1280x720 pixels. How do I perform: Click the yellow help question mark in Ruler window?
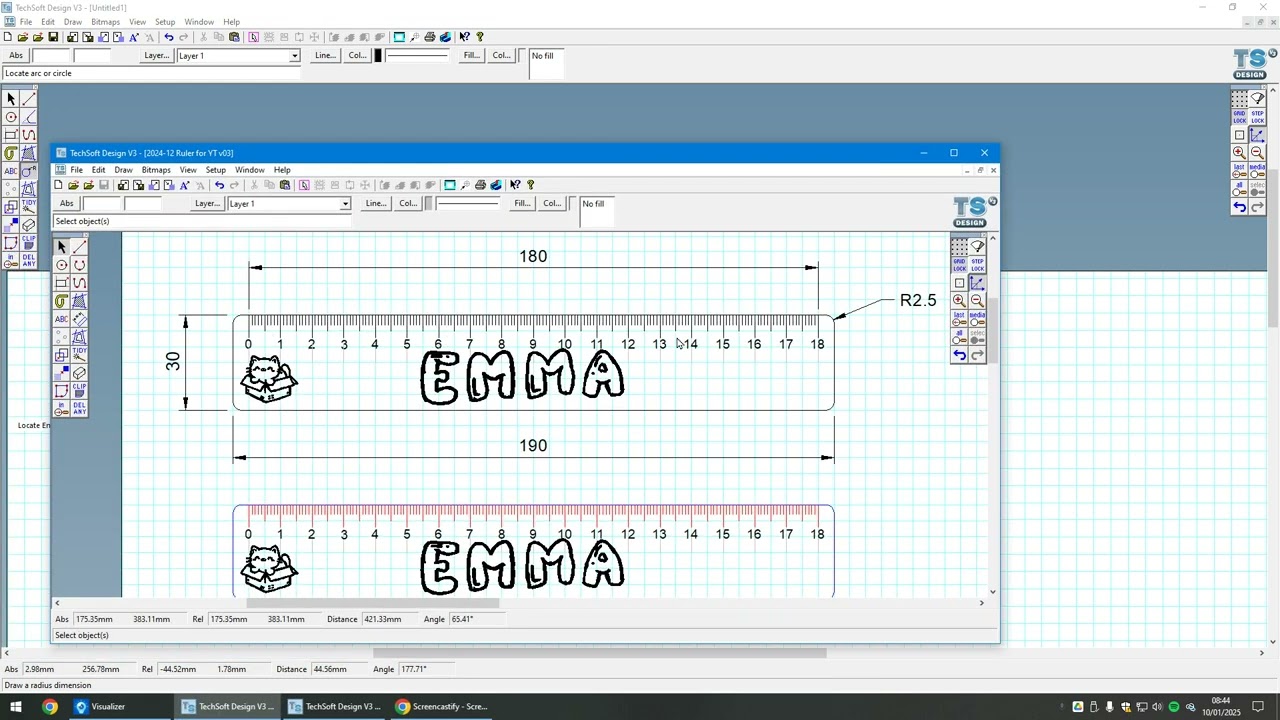[530, 185]
